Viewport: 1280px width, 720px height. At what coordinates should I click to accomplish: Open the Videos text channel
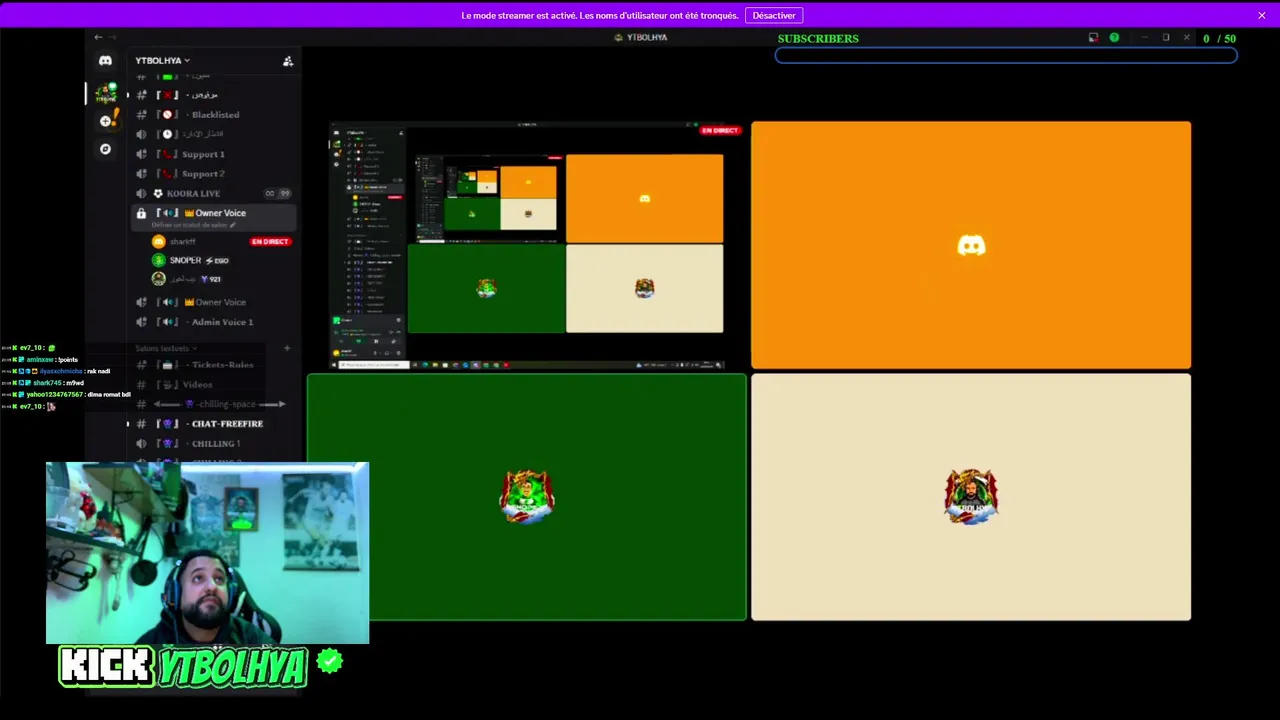pyautogui.click(x=215, y=384)
